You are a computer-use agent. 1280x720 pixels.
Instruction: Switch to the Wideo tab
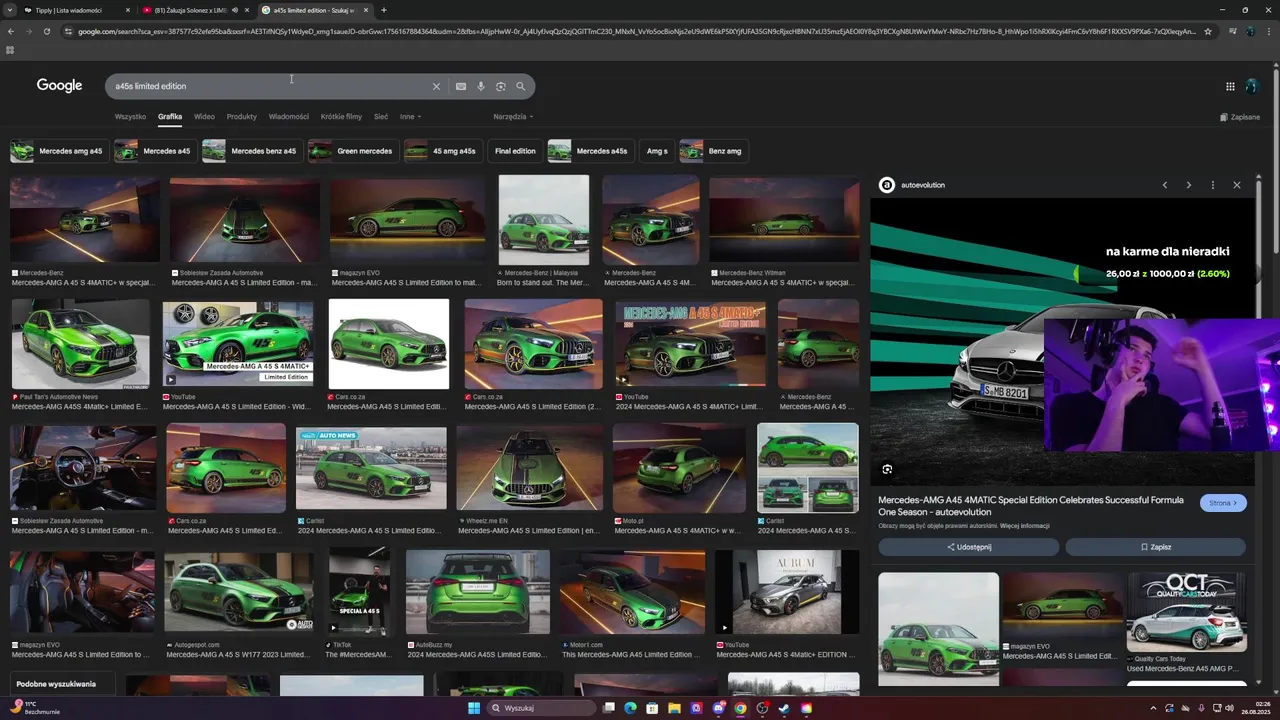[x=204, y=116]
